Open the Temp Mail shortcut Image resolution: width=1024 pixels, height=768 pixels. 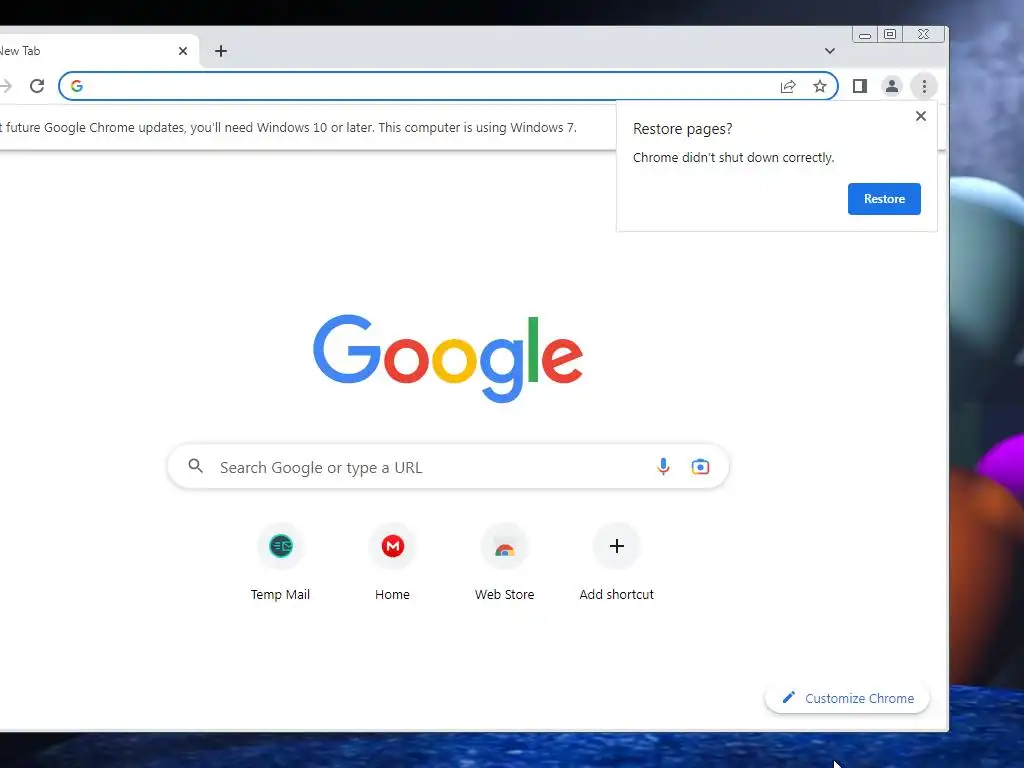pos(280,563)
